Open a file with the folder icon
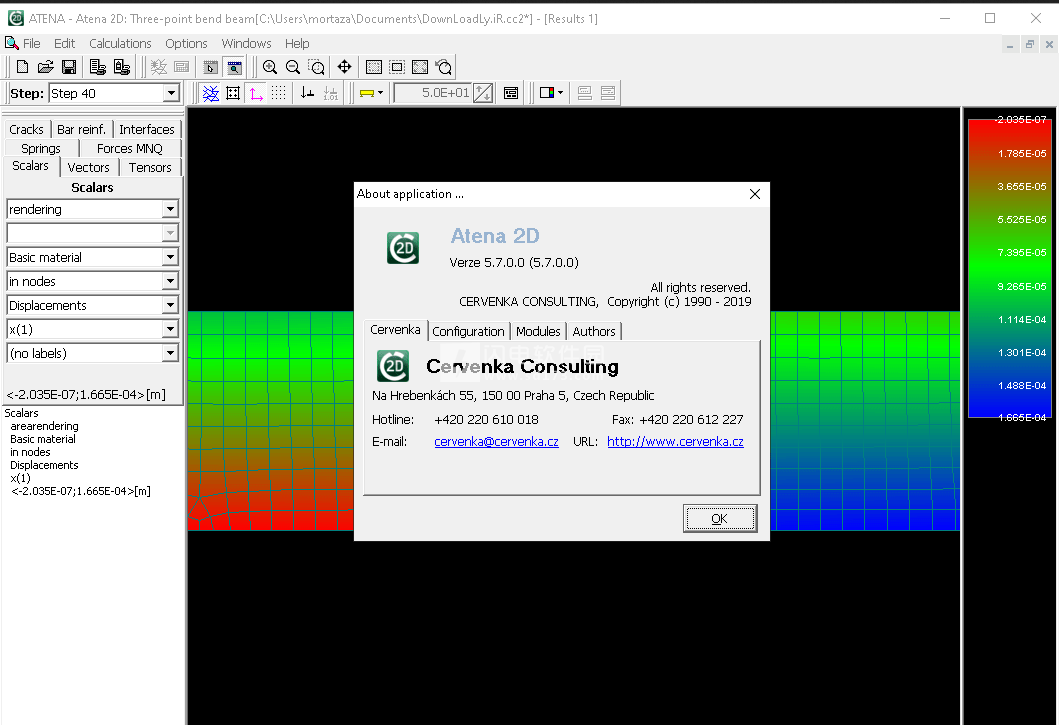1059x725 pixels. pyautogui.click(x=45, y=67)
